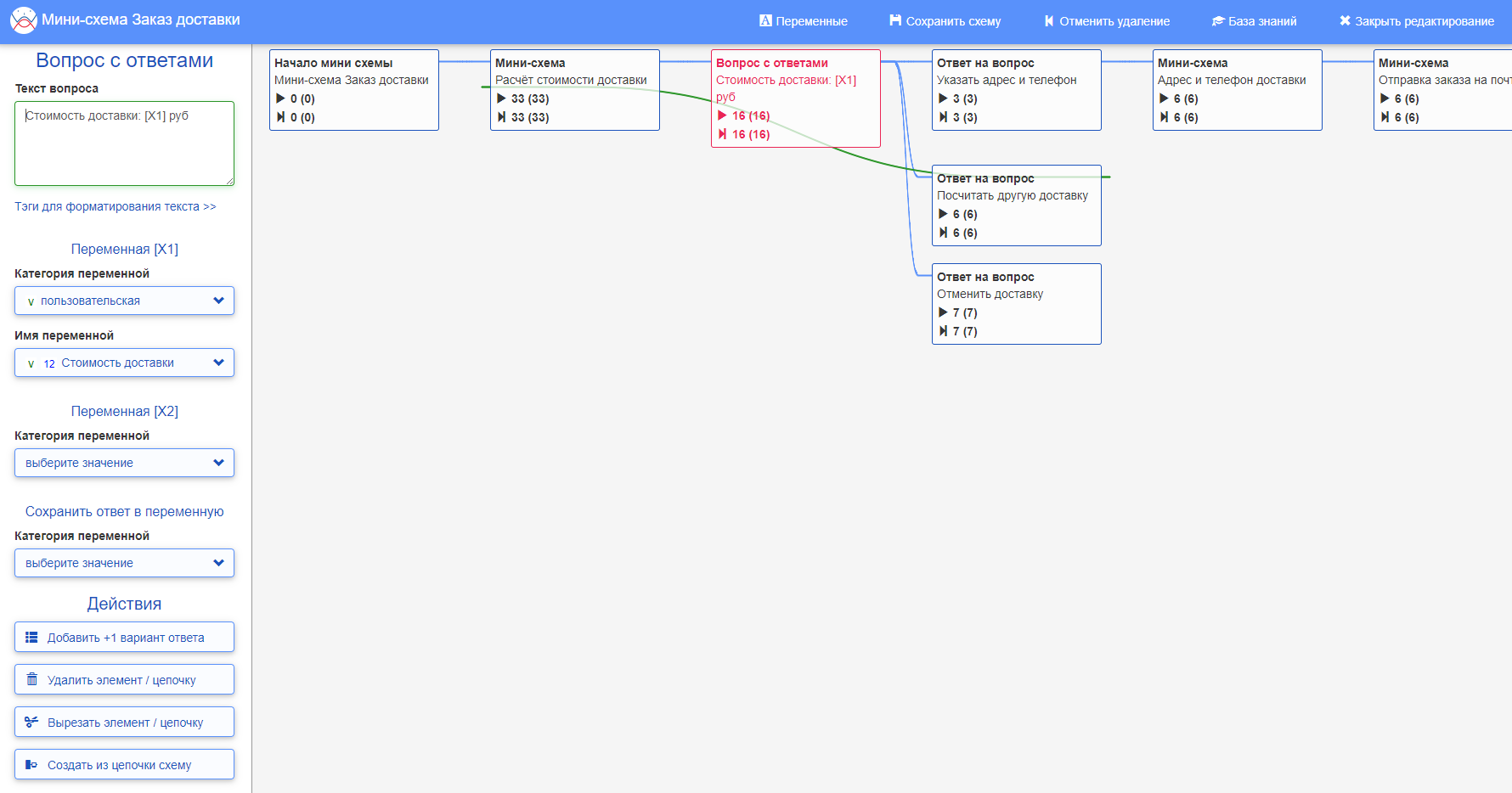This screenshot has width=1512, height=793.
Task: Click the end-marker icon in Посчитать другую доставку node
Action: 943,233
